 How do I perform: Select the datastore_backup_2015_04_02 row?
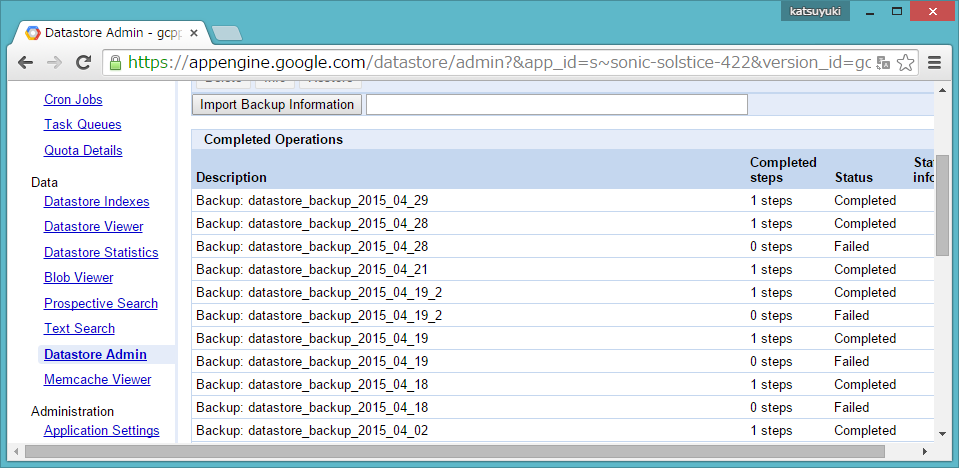(563, 431)
